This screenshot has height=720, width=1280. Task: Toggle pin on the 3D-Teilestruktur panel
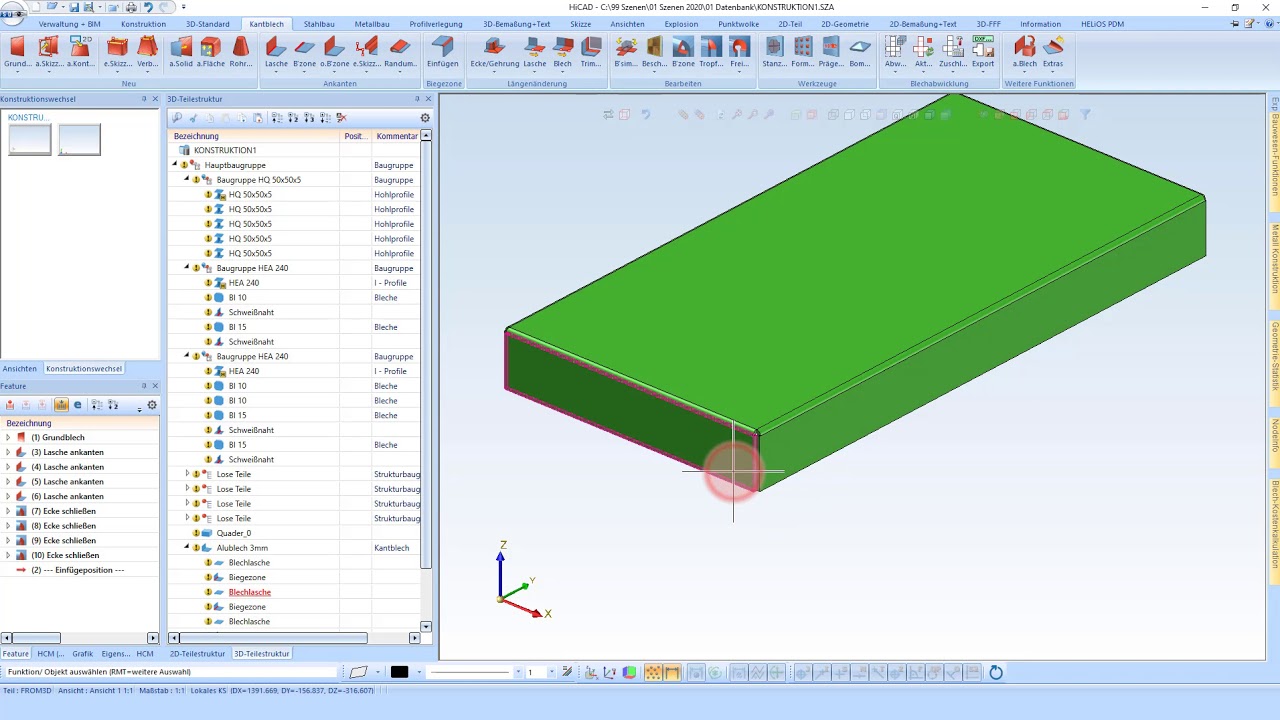pos(417,99)
